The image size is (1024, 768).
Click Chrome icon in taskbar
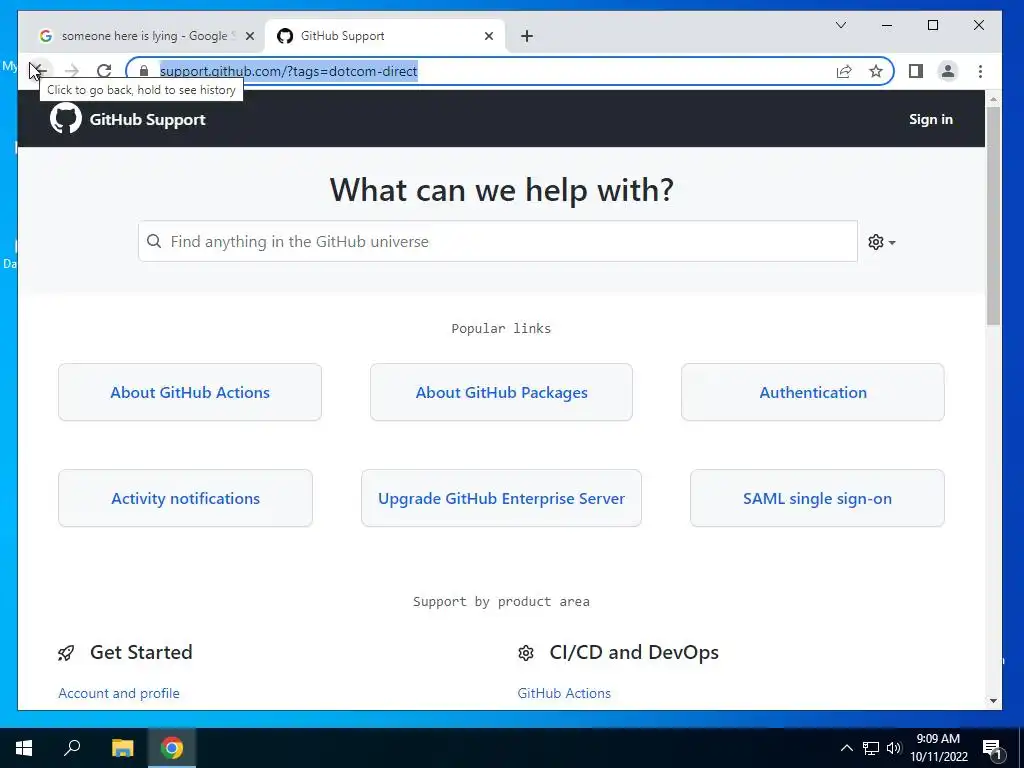pyautogui.click(x=172, y=748)
